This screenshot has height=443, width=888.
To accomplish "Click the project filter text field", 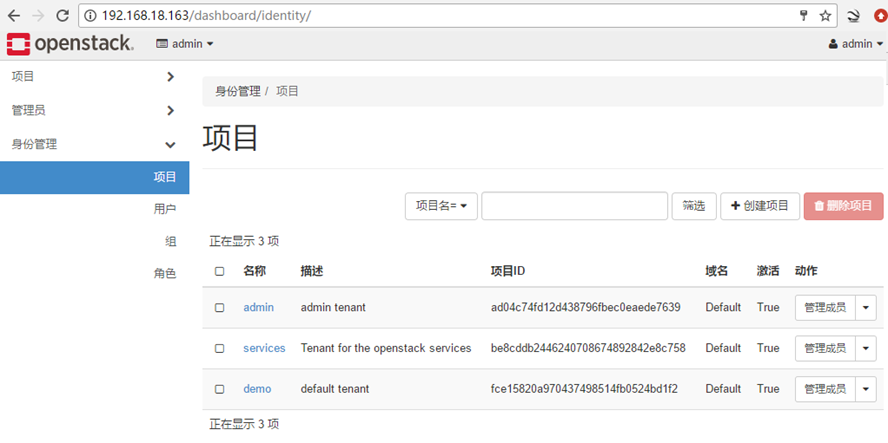I will (574, 206).
